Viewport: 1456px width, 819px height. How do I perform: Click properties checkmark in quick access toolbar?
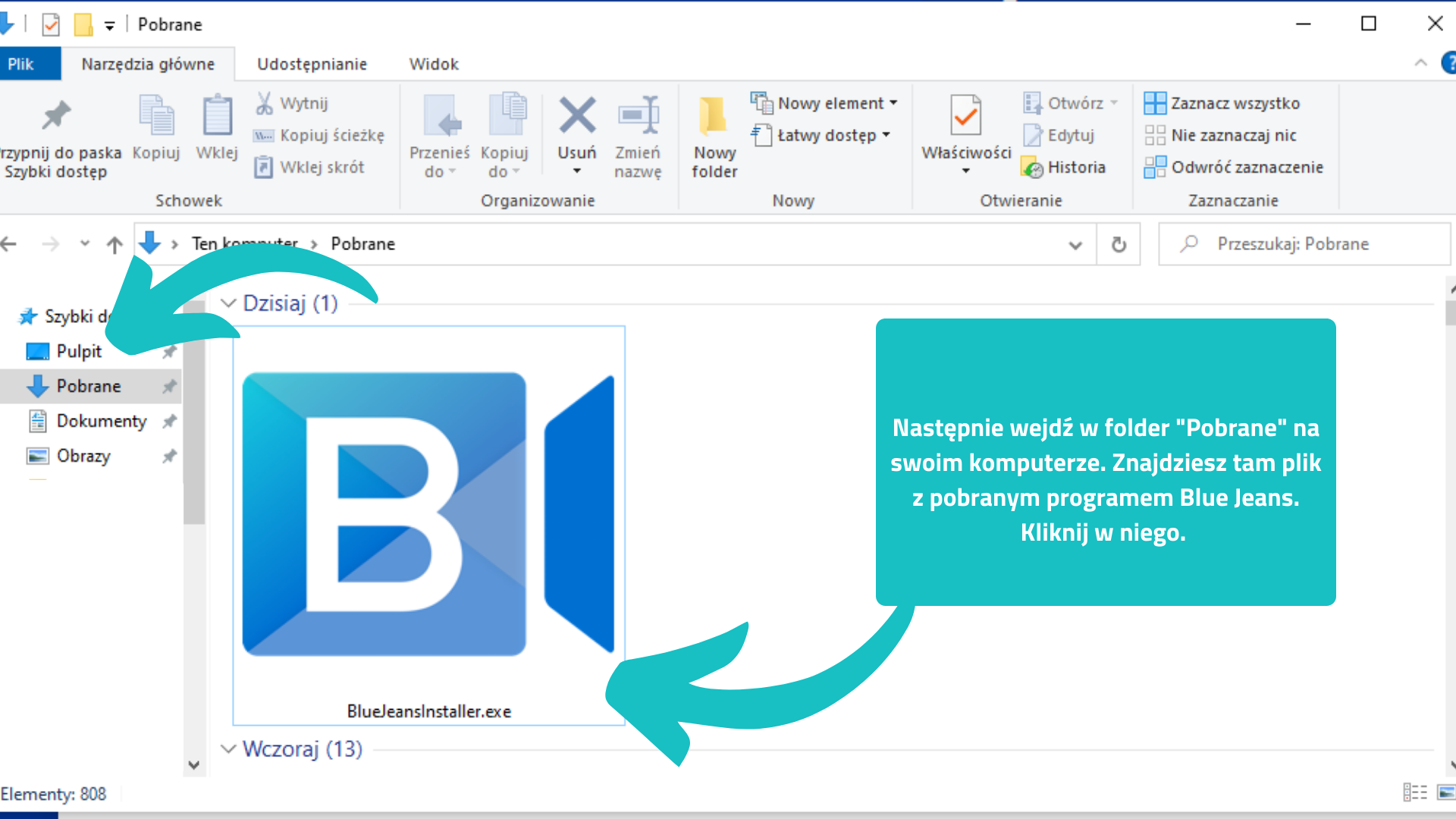point(51,24)
